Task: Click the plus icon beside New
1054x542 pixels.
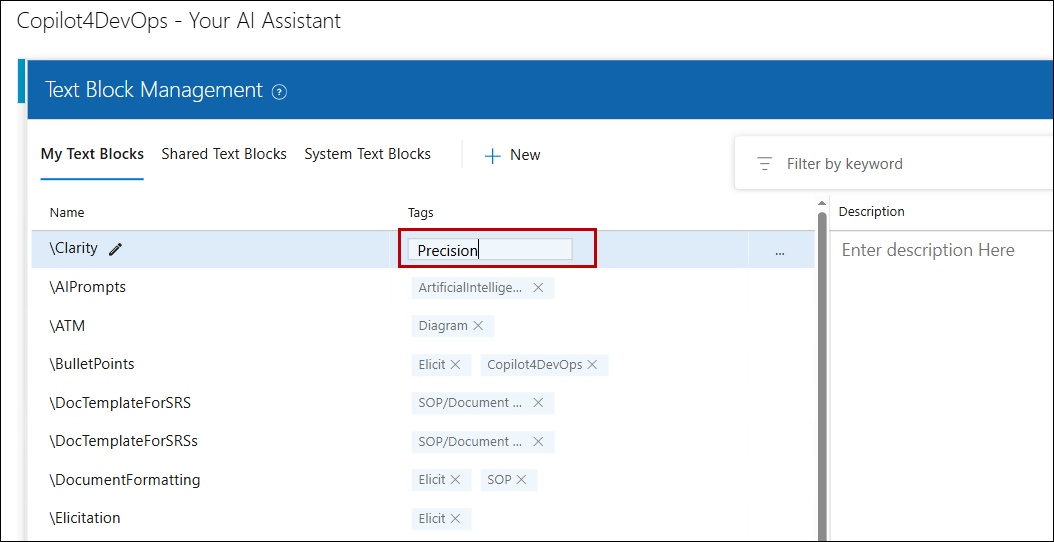Action: (493, 156)
